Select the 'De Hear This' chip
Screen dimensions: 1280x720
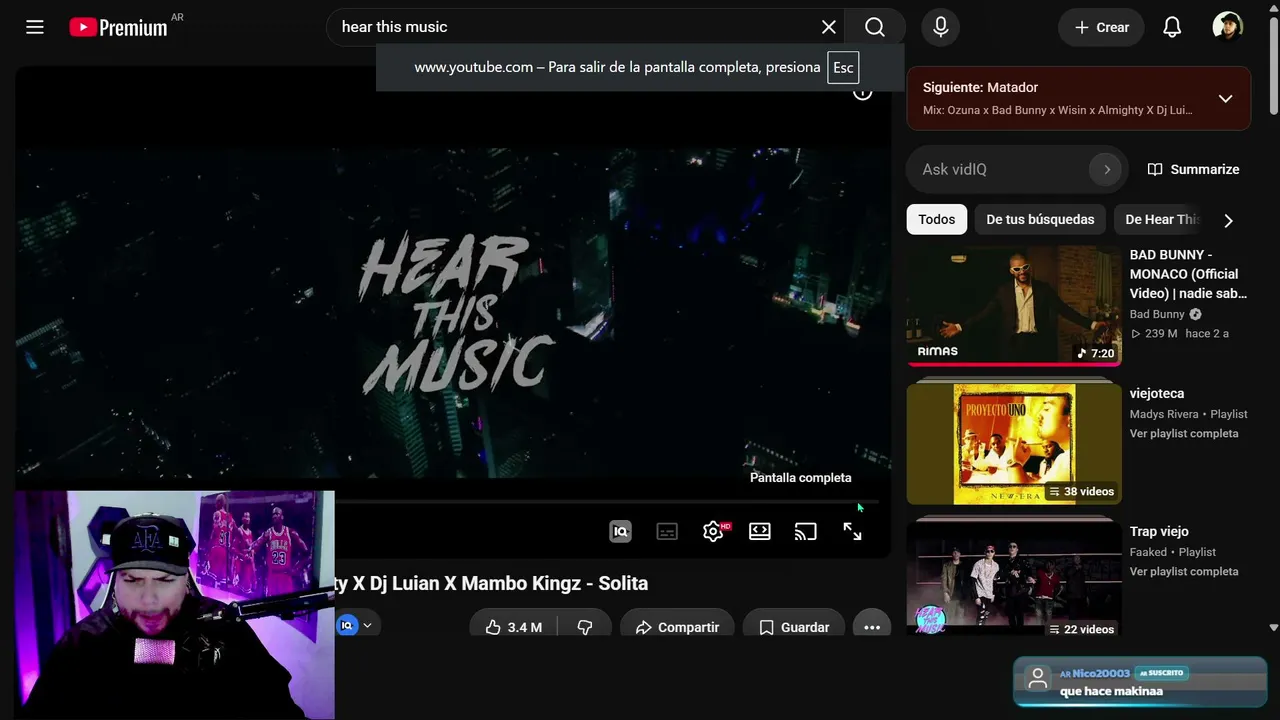(x=1160, y=219)
